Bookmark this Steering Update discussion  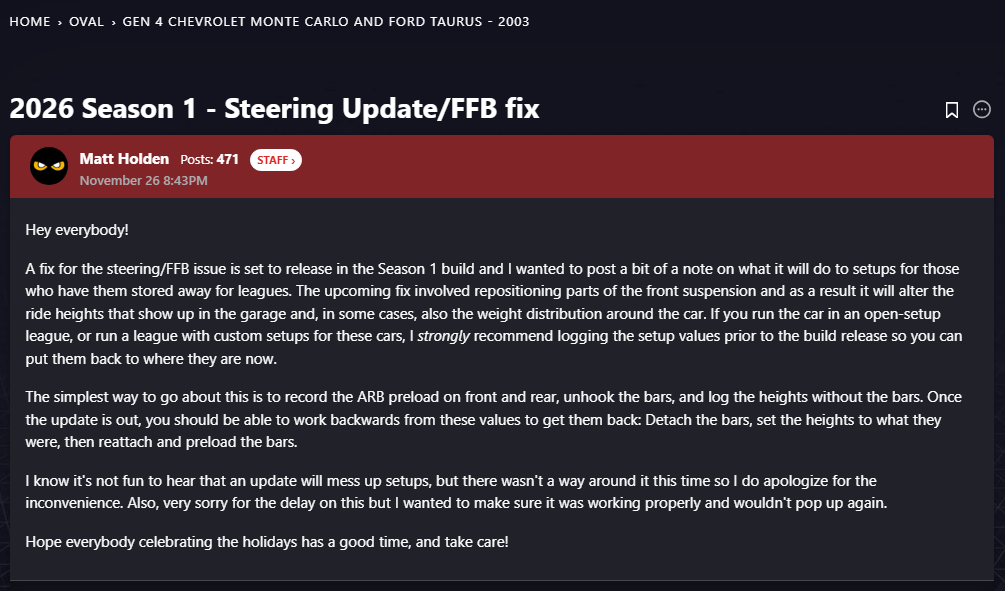click(x=952, y=110)
